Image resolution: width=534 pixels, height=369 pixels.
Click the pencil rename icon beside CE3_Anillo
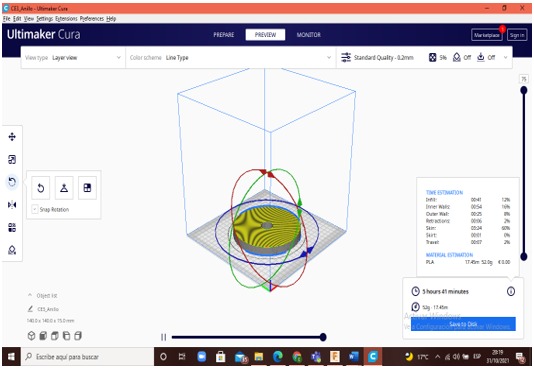30,309
